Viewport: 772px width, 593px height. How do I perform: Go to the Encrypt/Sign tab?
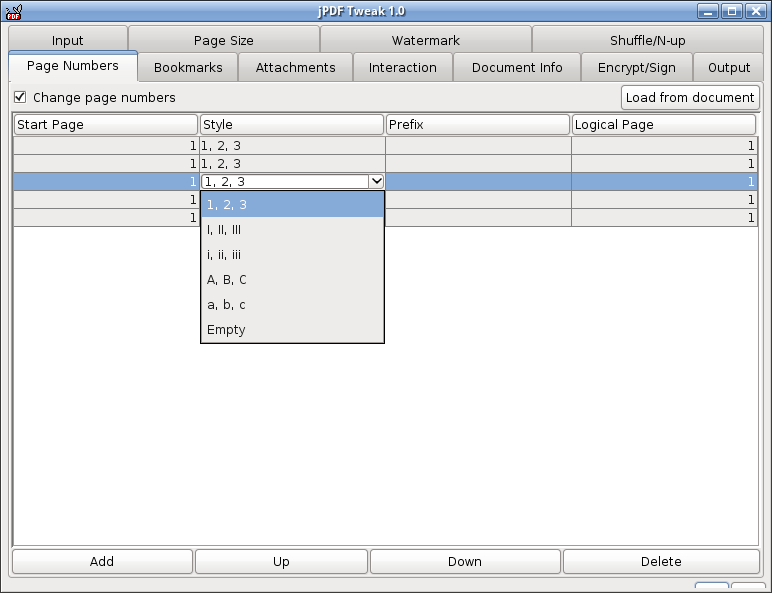click(637, 67)
